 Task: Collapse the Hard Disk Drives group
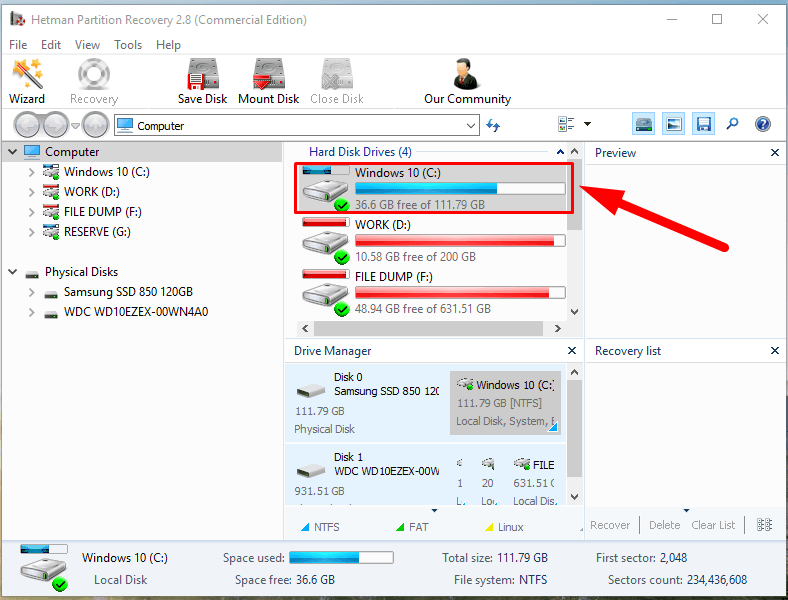(x=560, y=152)
